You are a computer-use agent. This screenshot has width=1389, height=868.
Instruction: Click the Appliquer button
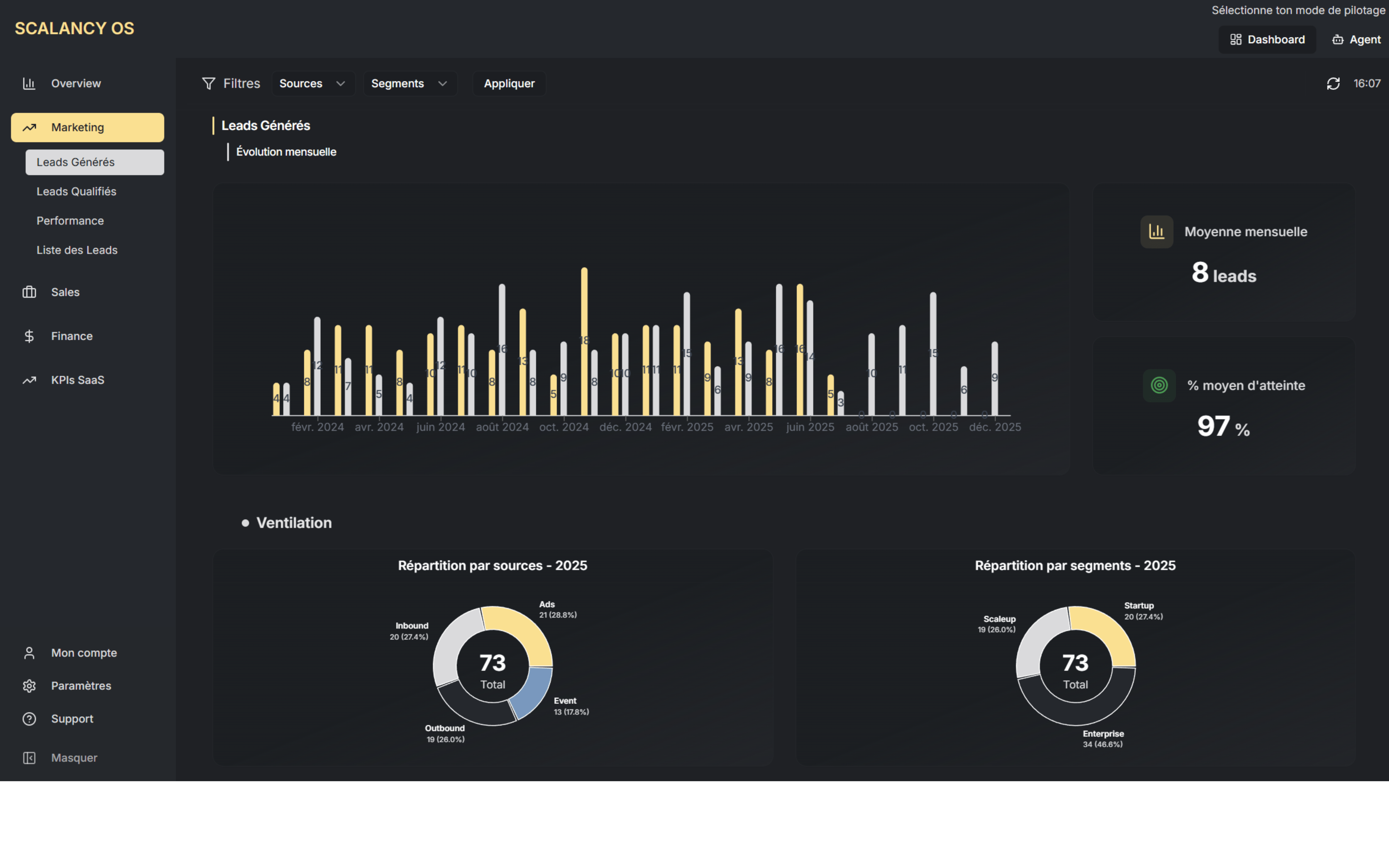[509, 83]
